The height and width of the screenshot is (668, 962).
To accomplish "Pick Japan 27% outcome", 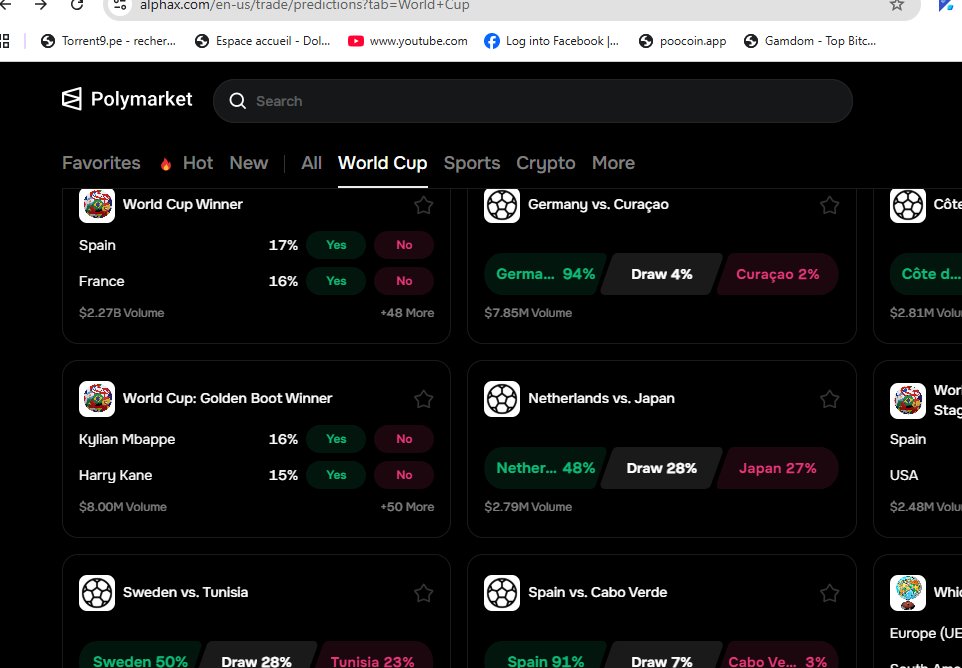I will [777, 468].
